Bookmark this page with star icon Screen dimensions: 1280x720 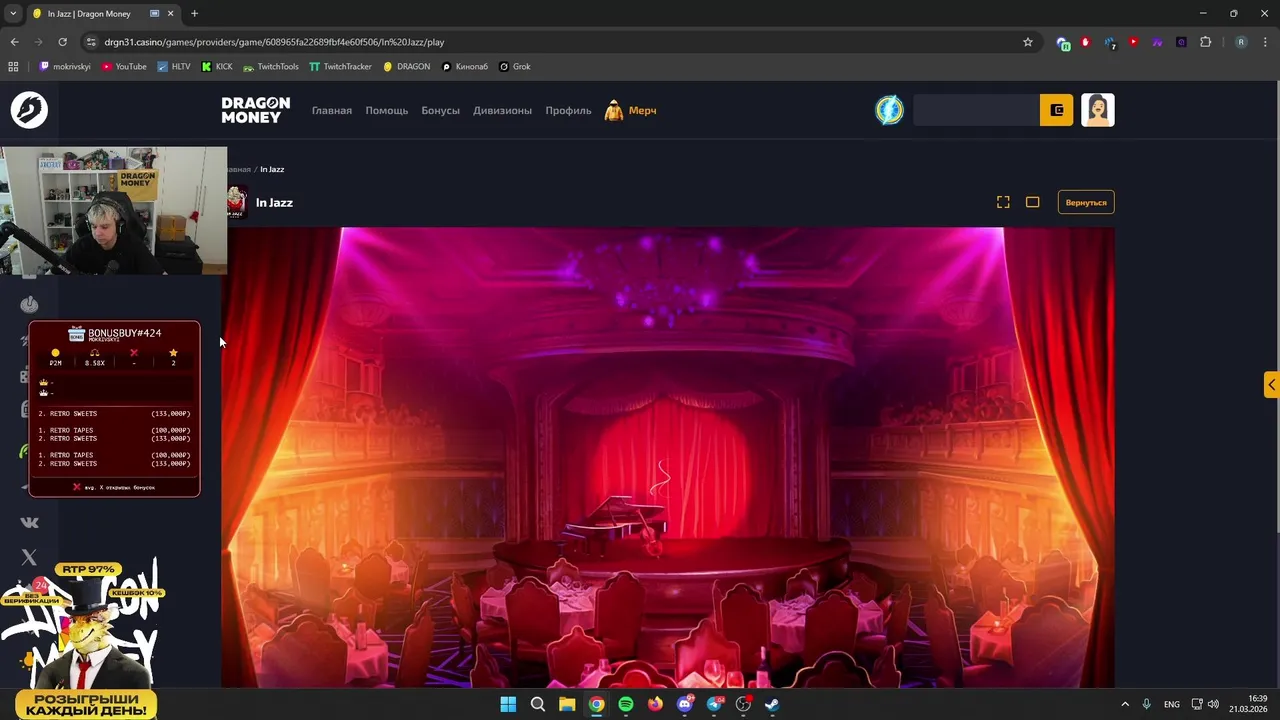click(1027, 42)
